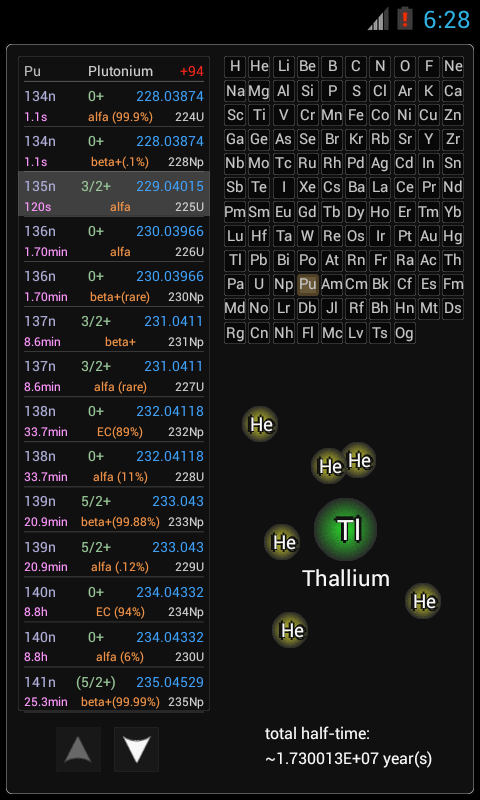Select the Am element cell
This screenshot has height=800, width=480.
tap(332, 284)
